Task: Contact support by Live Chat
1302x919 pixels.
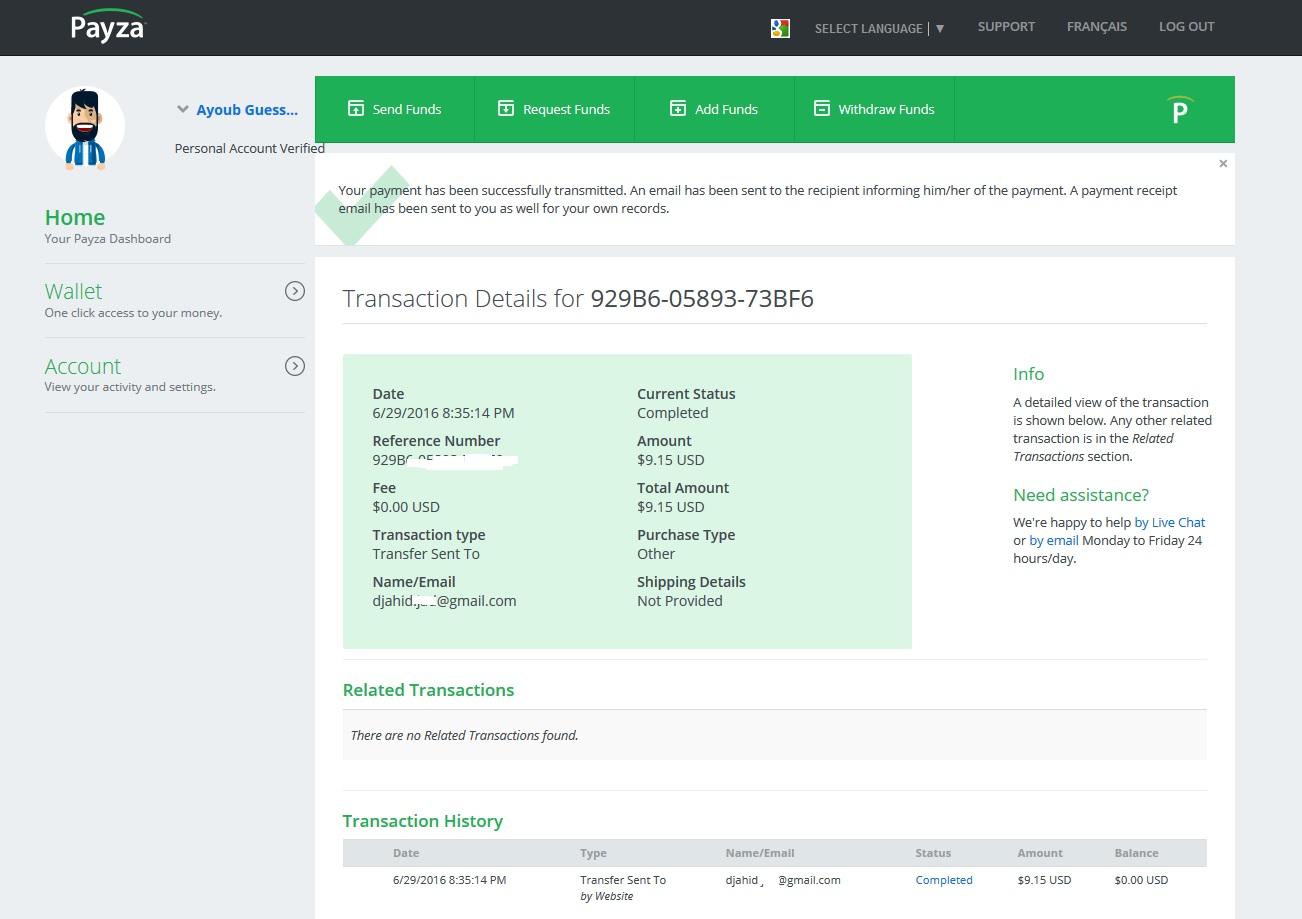Action: pyautogui.click(x=1169, y=522)
